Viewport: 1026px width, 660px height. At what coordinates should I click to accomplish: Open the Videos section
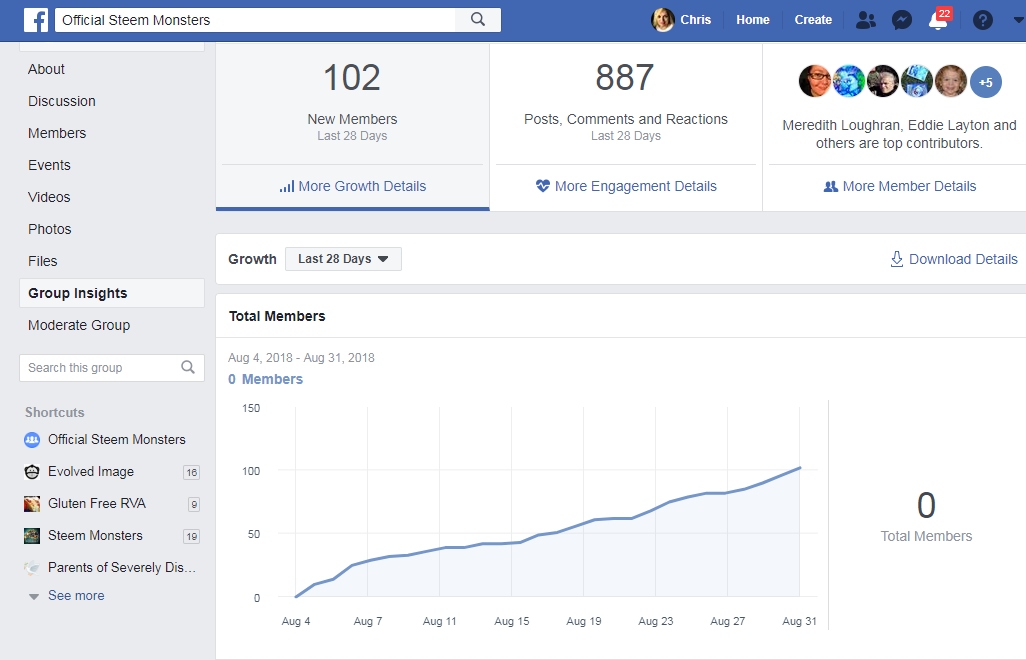[49, 198]
